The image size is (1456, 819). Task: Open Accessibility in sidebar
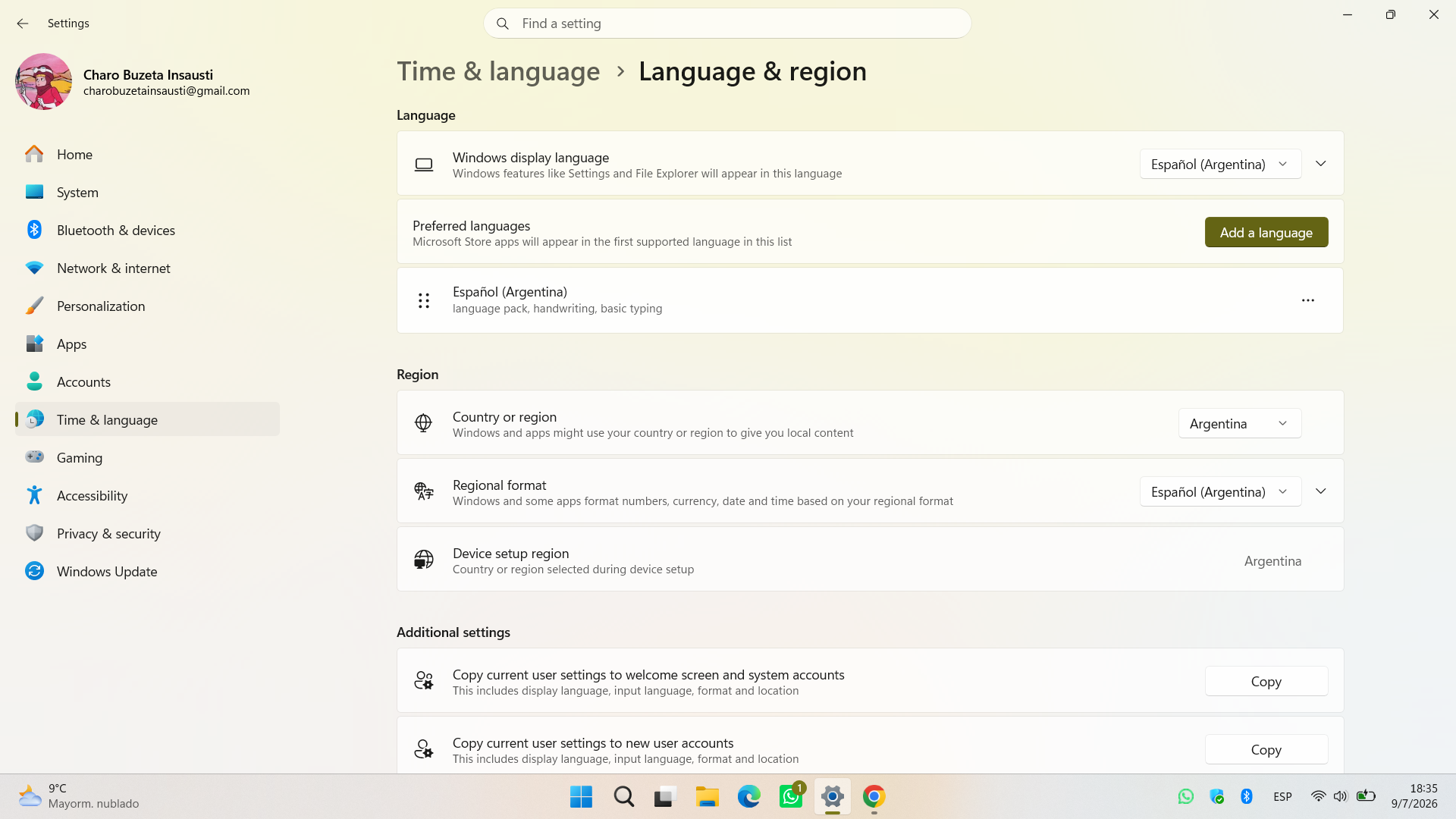[147, 495]
